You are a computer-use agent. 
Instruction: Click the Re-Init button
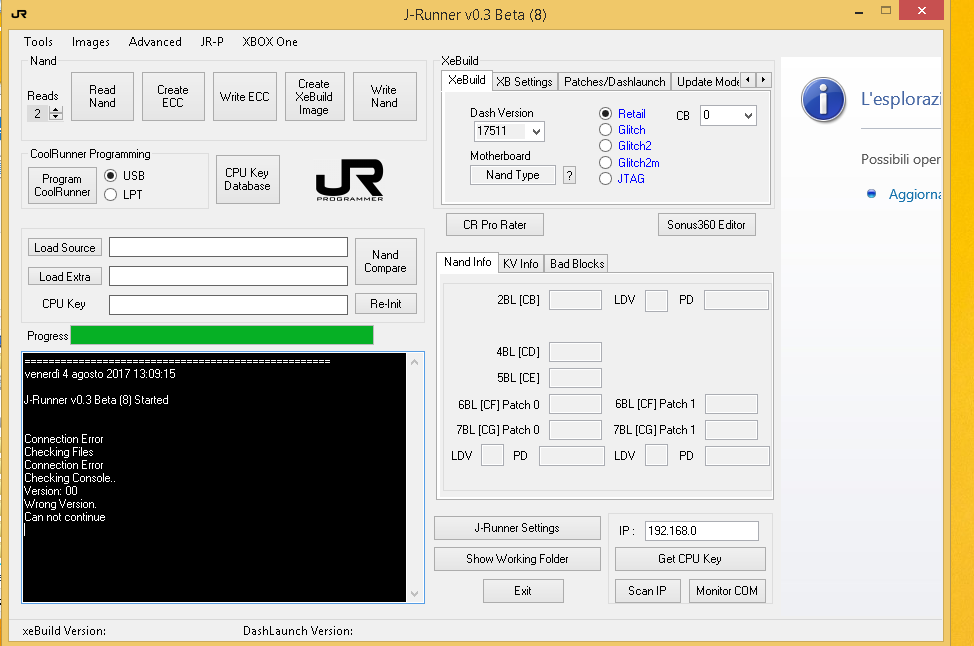(x=385, y=304)
